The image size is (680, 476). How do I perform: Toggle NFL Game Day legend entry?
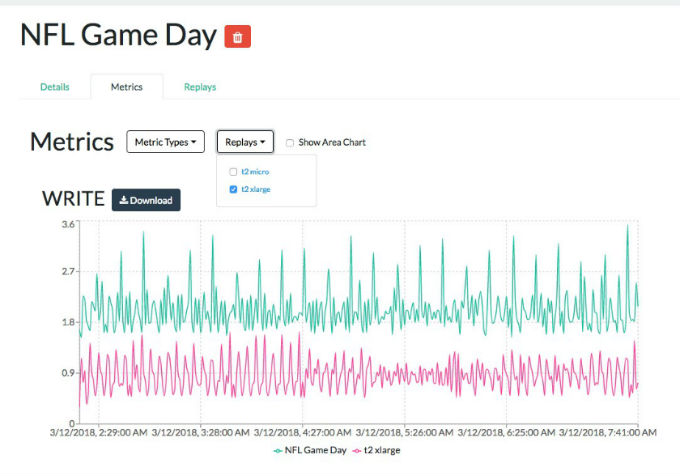click(x=310, y=450)
